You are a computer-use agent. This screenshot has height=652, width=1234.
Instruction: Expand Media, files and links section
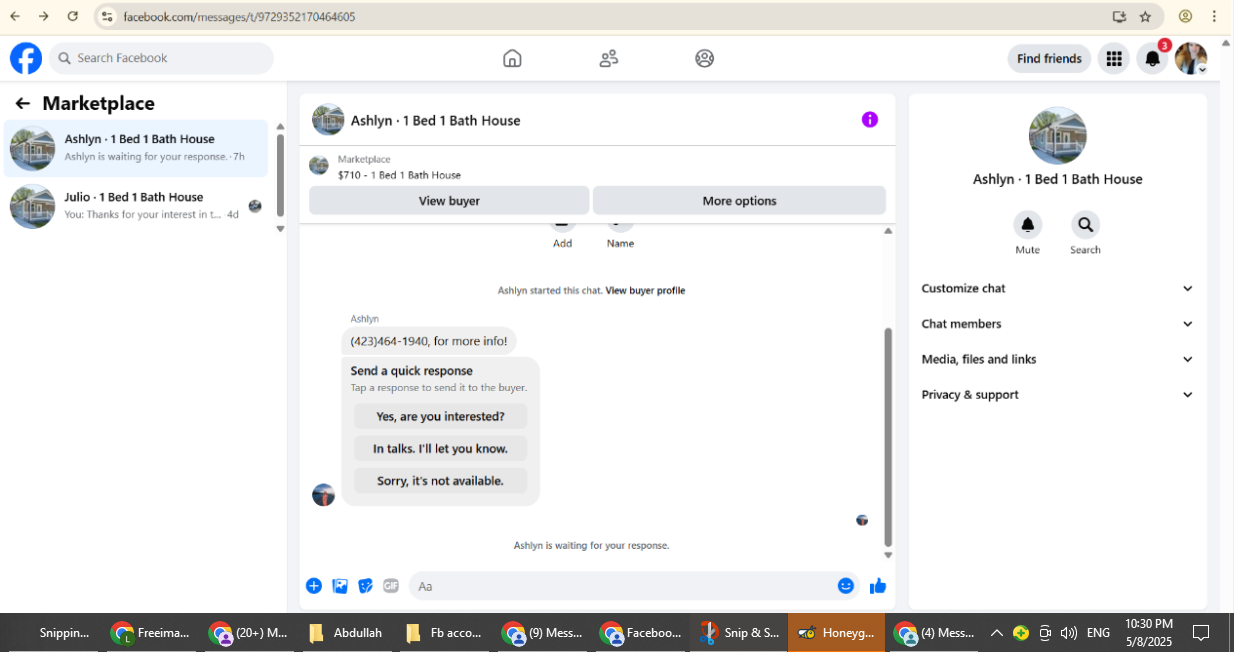click(x=1057, y=359)
